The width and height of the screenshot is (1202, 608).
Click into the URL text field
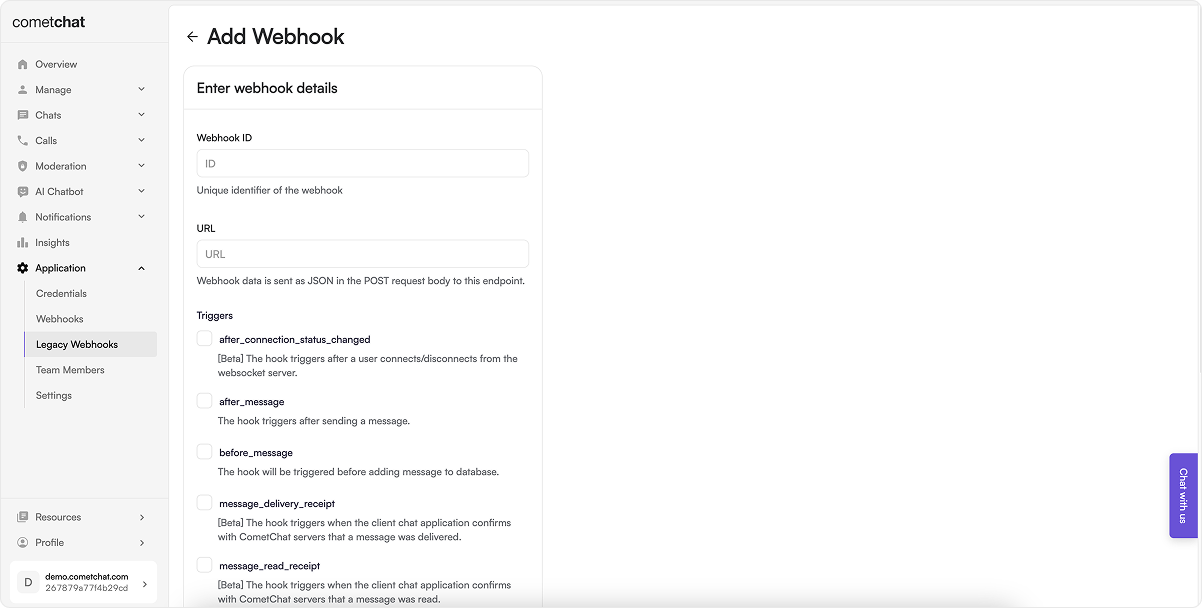click(362, 254)
